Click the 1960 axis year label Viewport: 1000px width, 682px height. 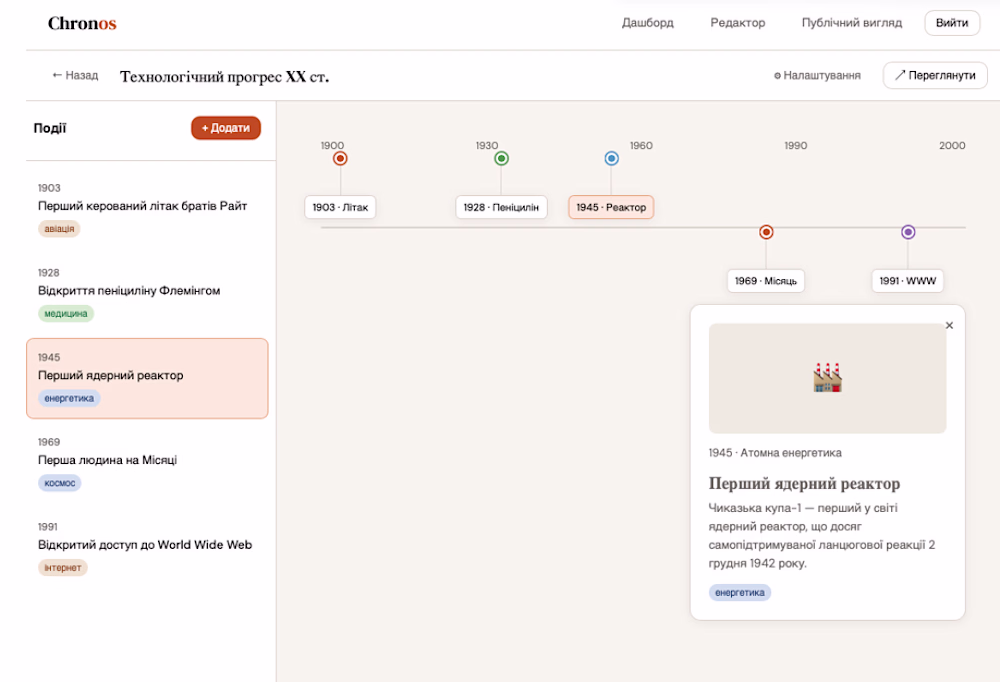click(x=641, y=145)
